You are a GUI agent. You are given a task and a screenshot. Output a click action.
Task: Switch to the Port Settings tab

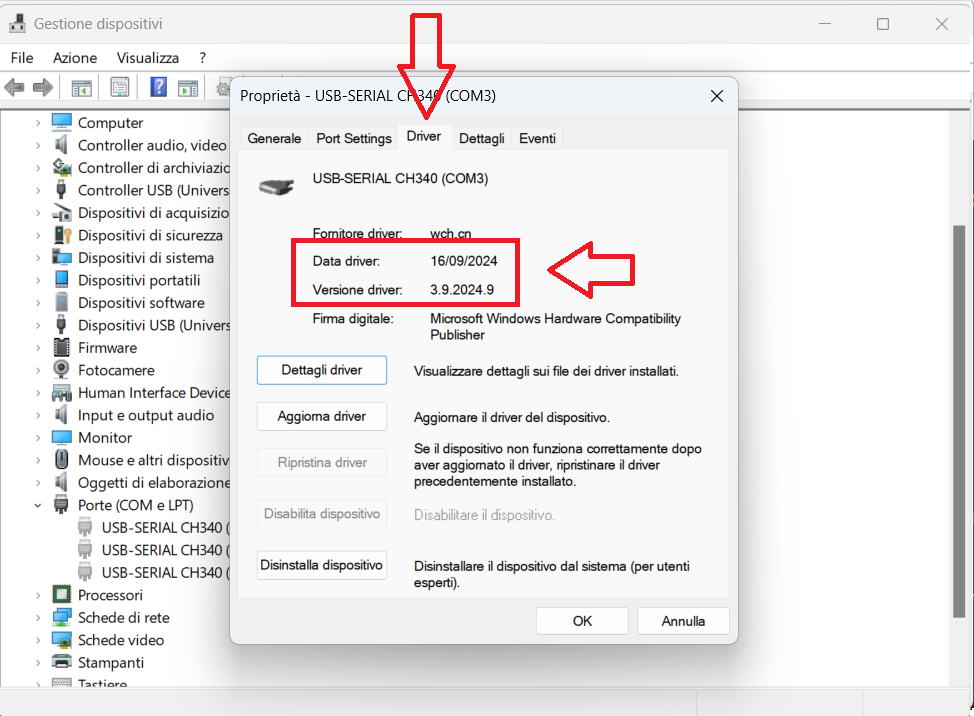[353, 138]
